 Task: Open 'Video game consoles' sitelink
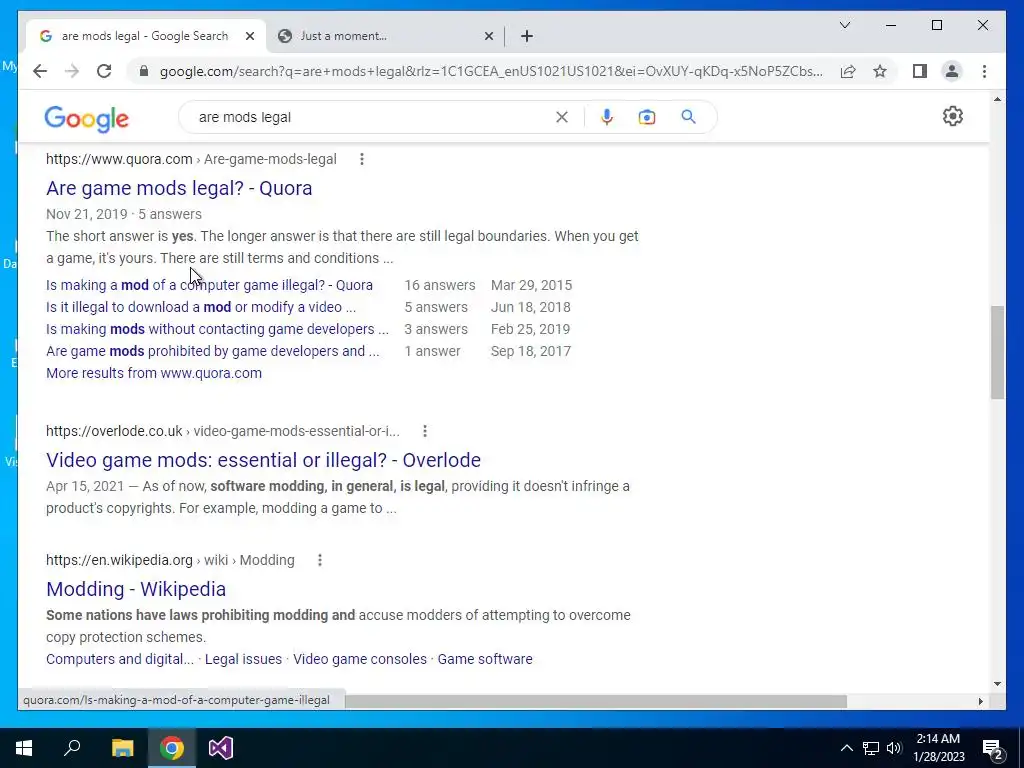coord(360,659)
